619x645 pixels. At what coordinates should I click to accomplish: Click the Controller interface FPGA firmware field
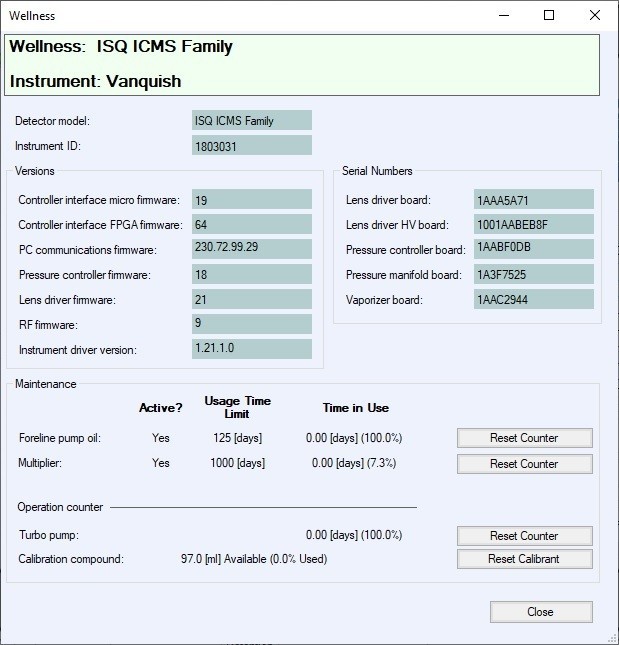(251, 225)
